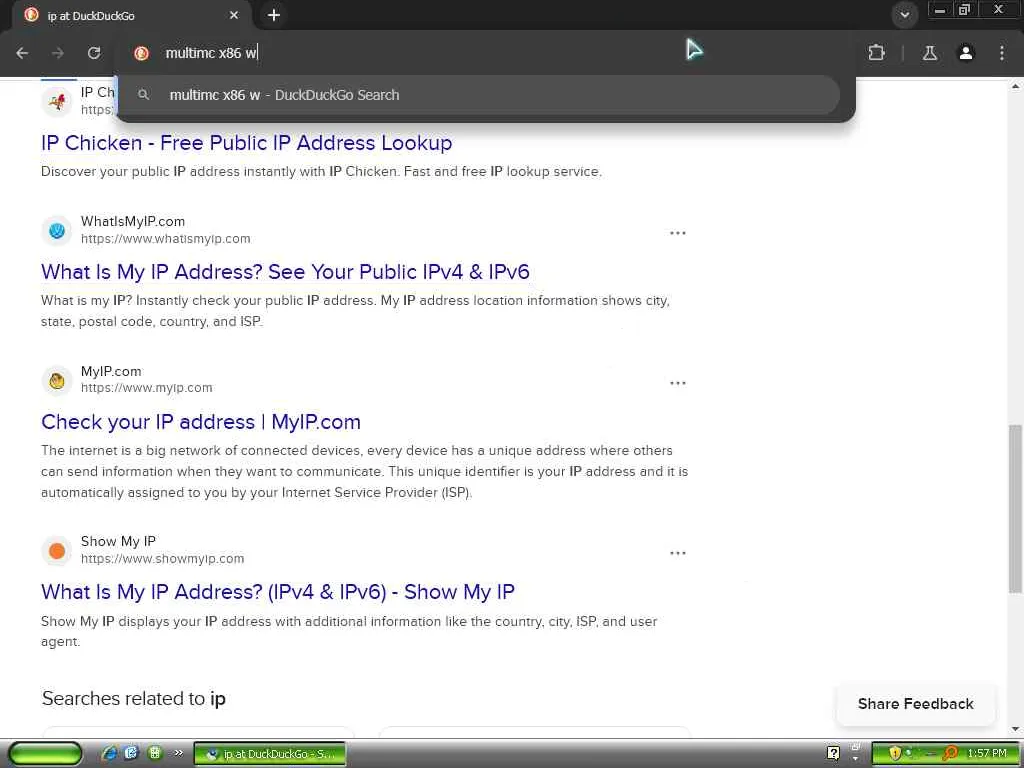Image resolution: width=1024 pixels, height=768 pixels.
Task: Click the DuckDuckGo icon in address bar
Action: point(141,53)
